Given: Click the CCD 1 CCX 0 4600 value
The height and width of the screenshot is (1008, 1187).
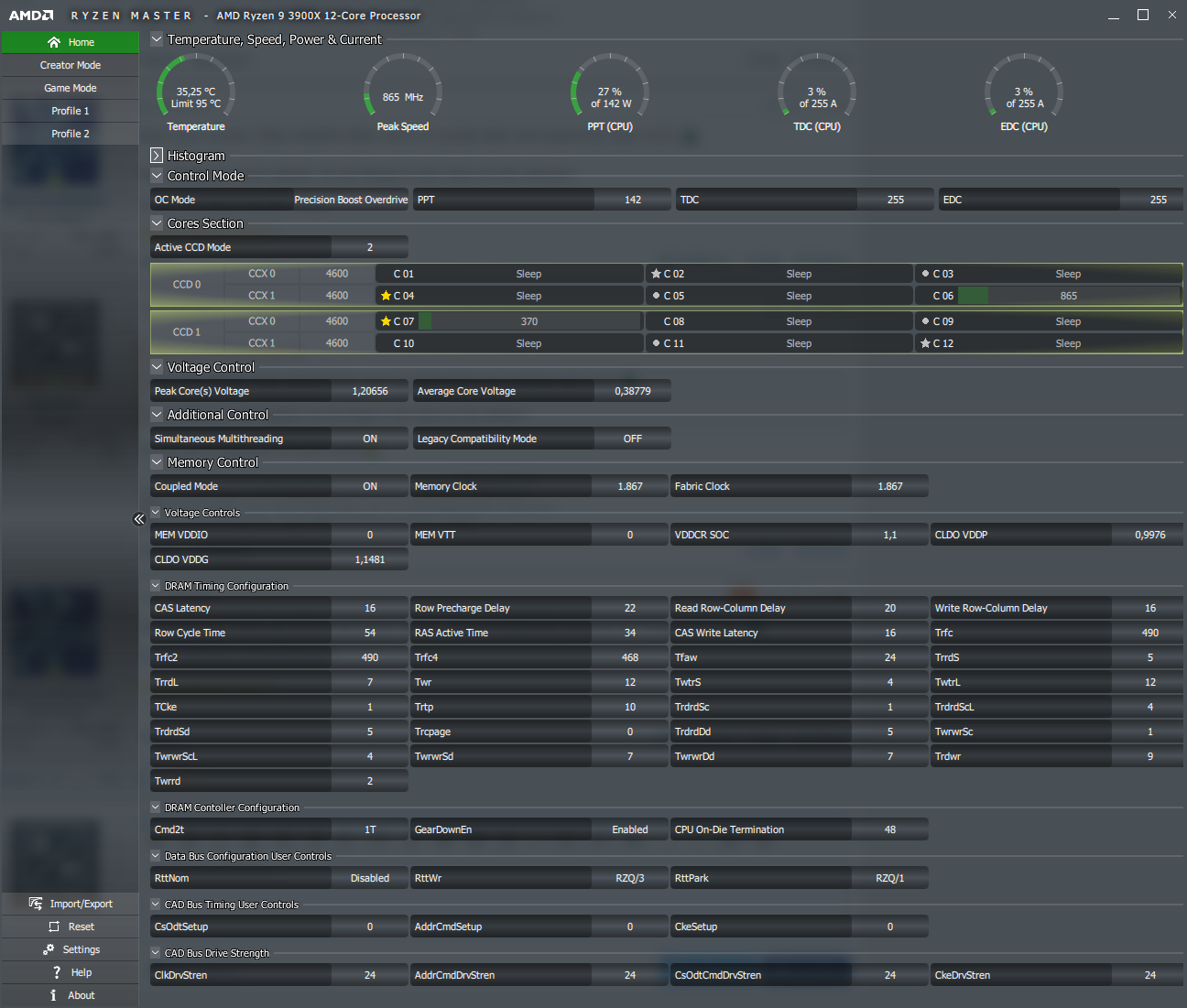Looking at the screenshot, I should point(337,321).
